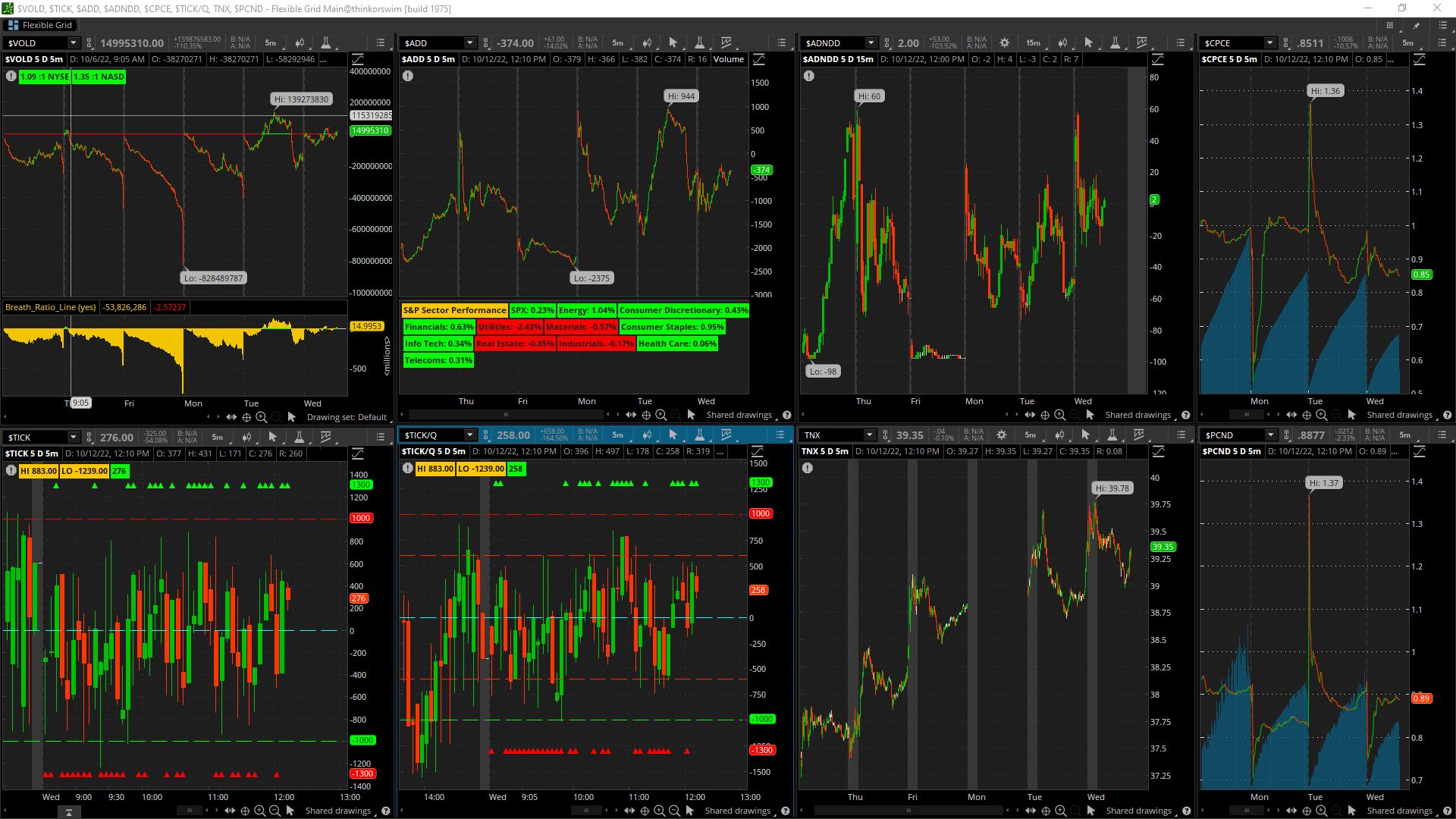Click the grid layout icon at top right
Image resolution: width=1456 pixels, height=819 pixels.
pos(1390,25)
